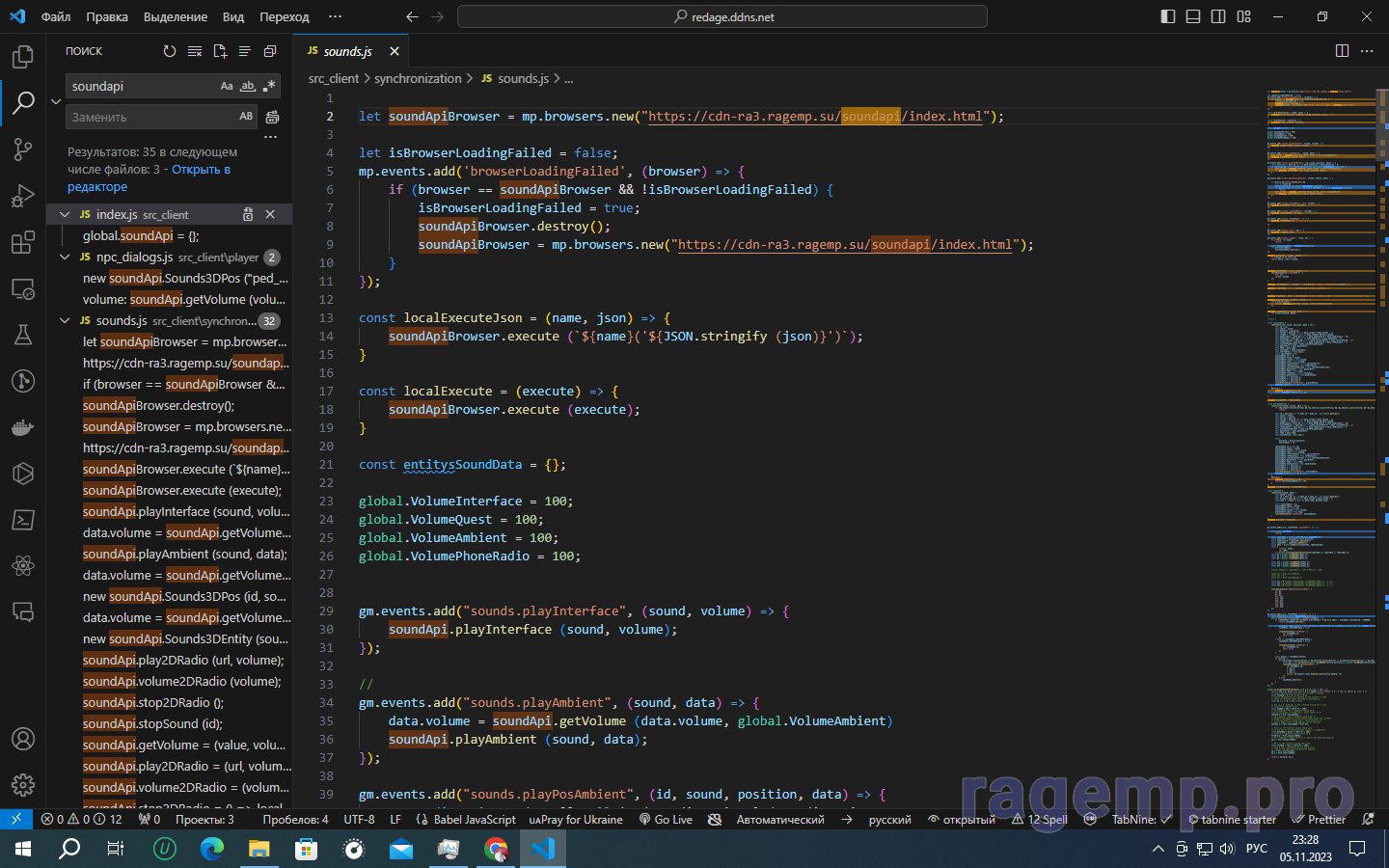Refresh the search results
The height and width of the screenshot is (868, 1389).
pyautogui.click(x=170, y=51)
